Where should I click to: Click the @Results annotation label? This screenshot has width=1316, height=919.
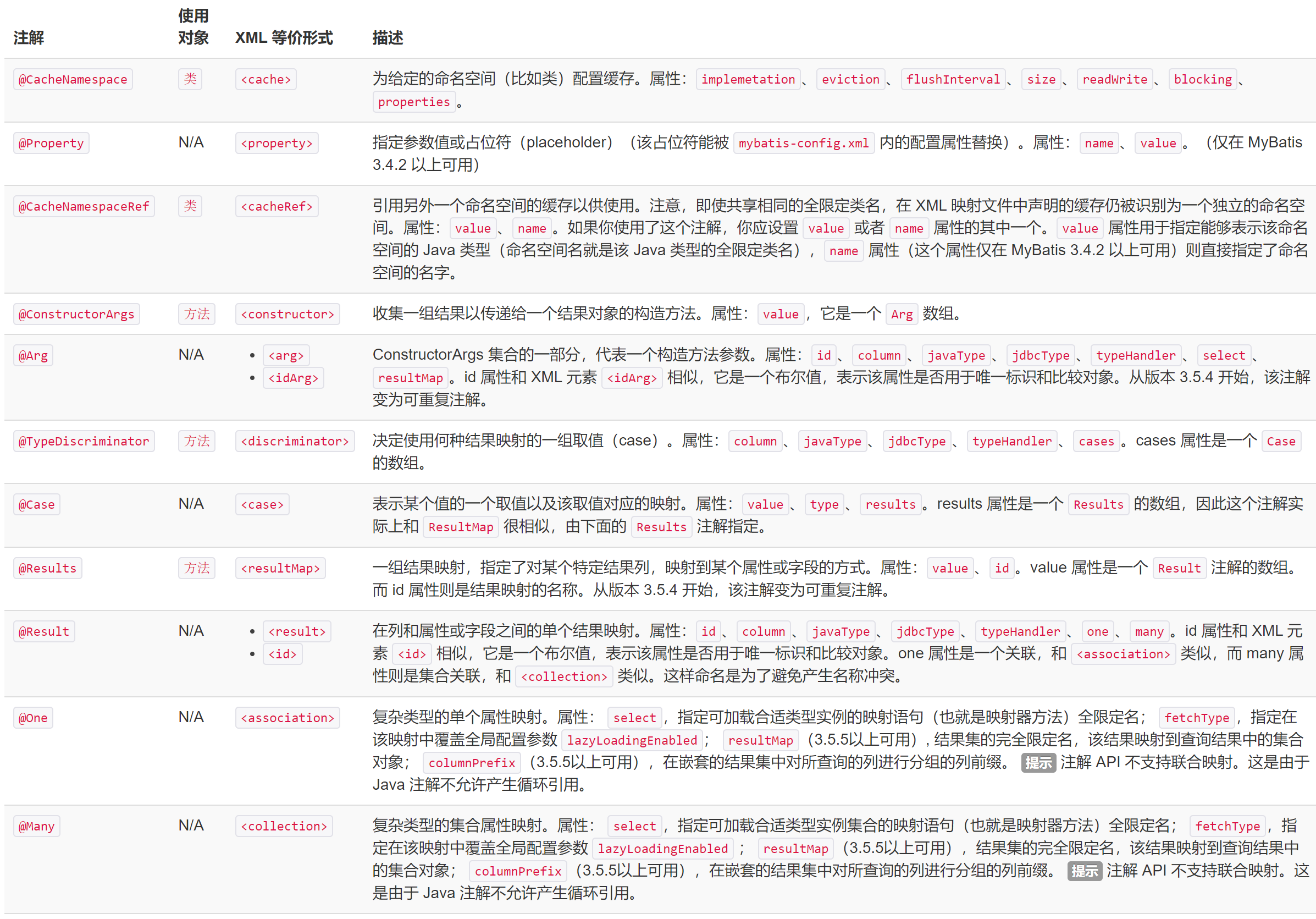pyautogui.click(x=48, y=568)
